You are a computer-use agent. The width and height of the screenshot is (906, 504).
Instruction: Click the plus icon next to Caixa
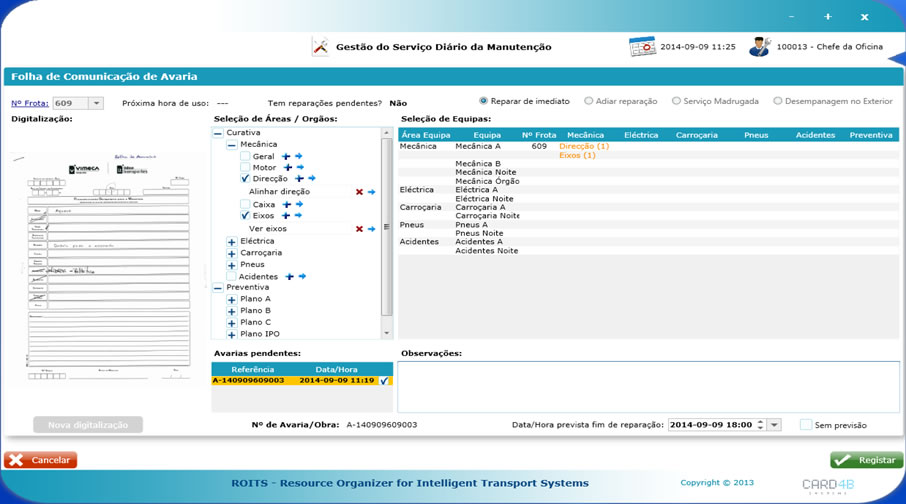[x=286, y=205]
